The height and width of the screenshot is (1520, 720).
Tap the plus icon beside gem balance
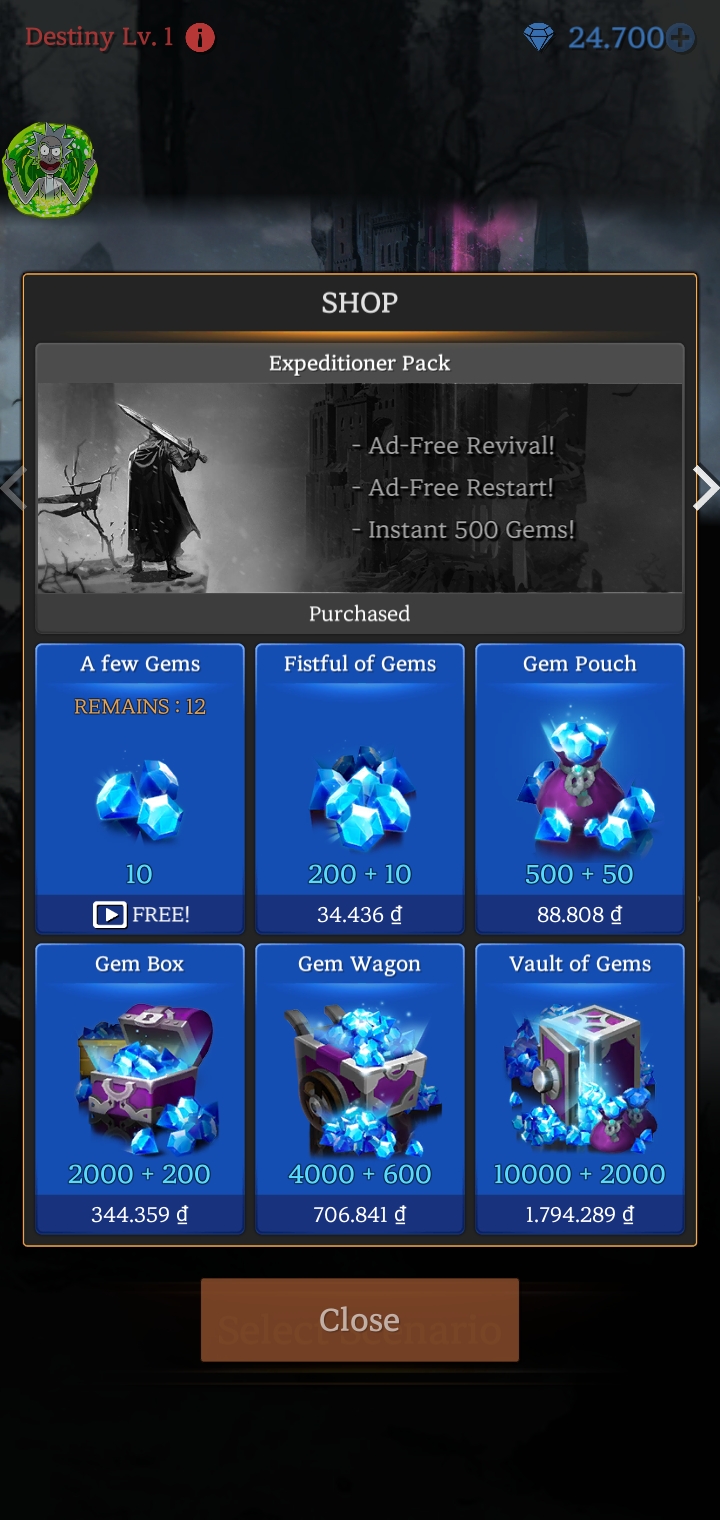tap(681, 38)
